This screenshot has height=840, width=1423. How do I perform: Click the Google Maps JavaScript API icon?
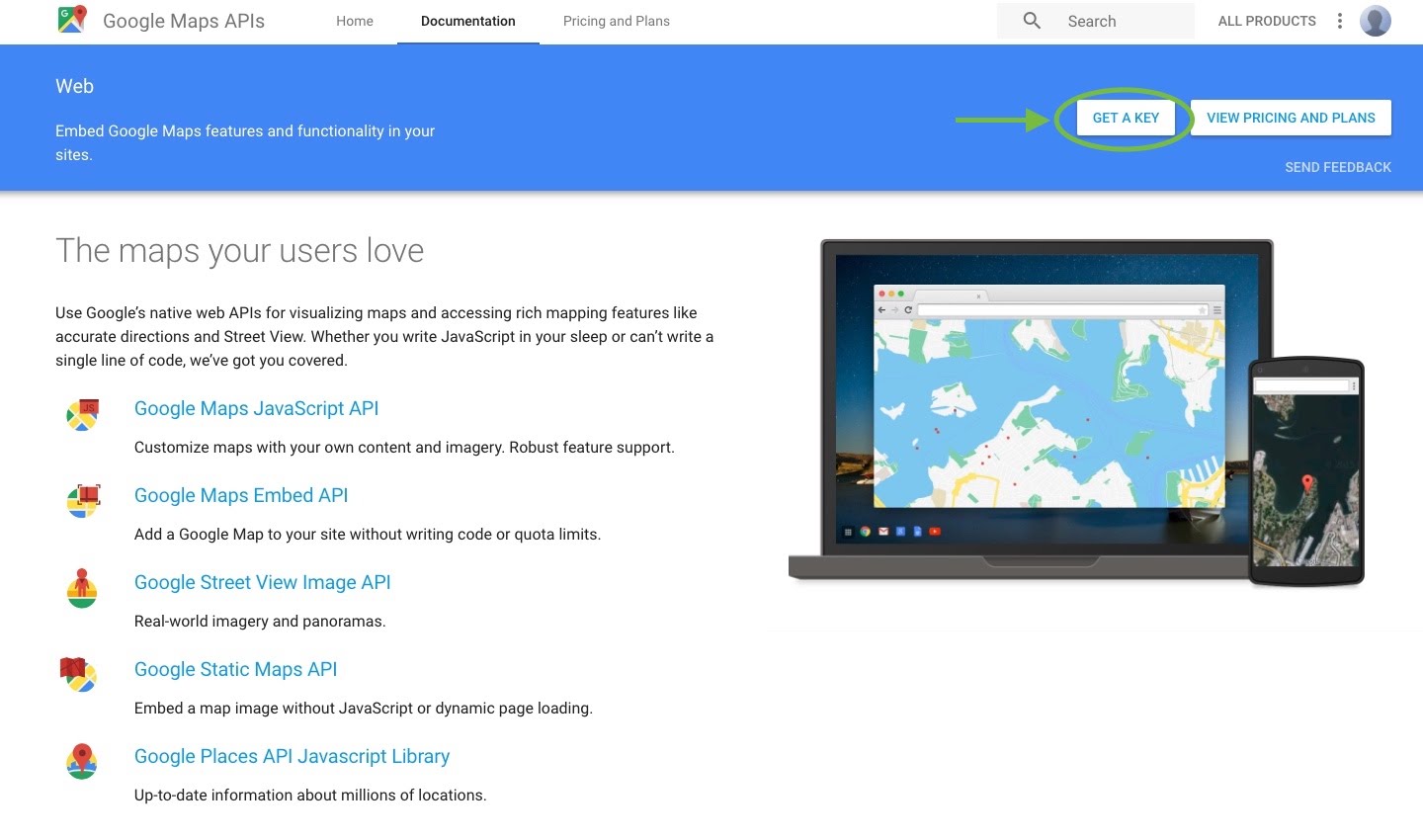(82, 415)
